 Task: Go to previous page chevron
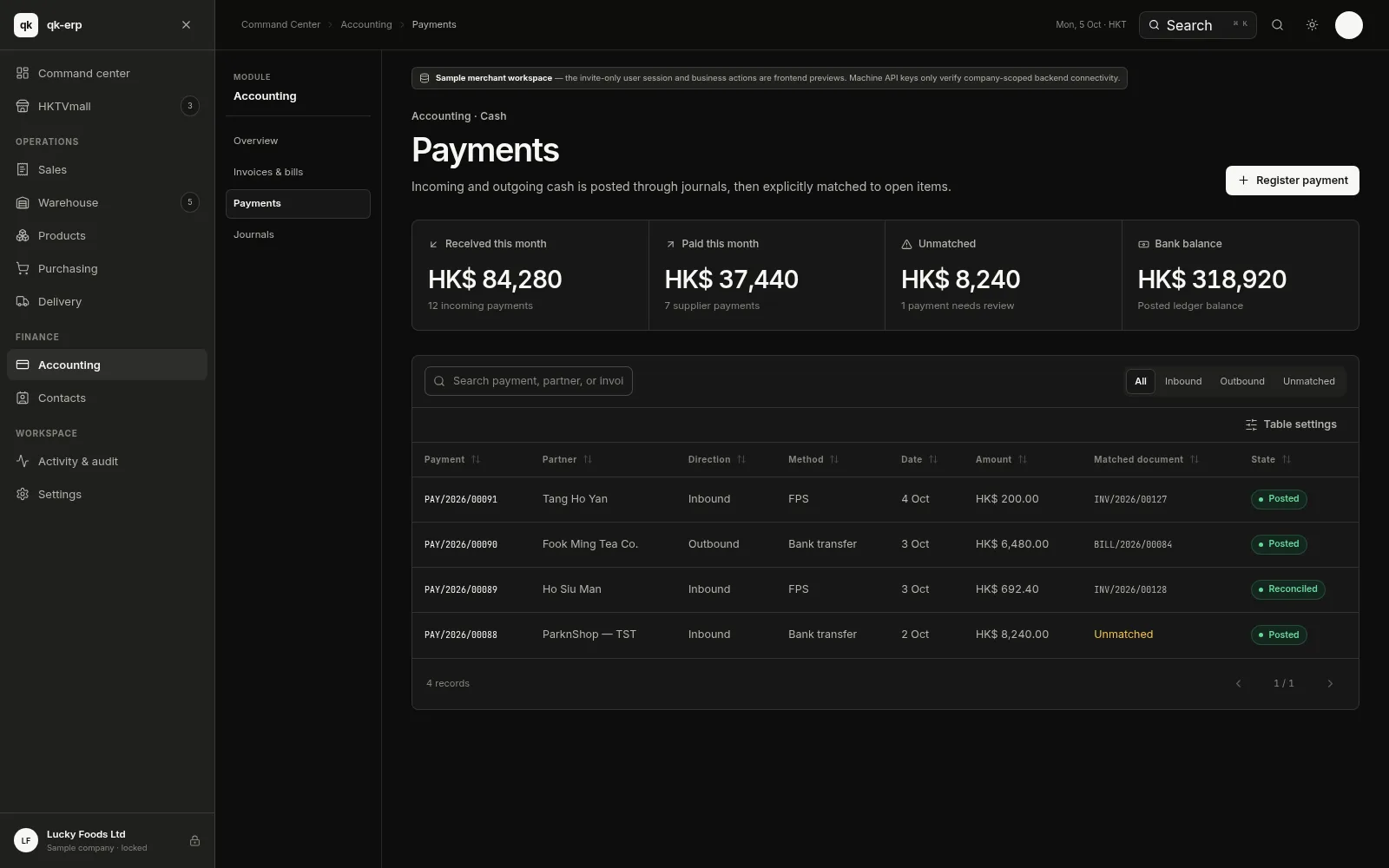(1238, 683)
